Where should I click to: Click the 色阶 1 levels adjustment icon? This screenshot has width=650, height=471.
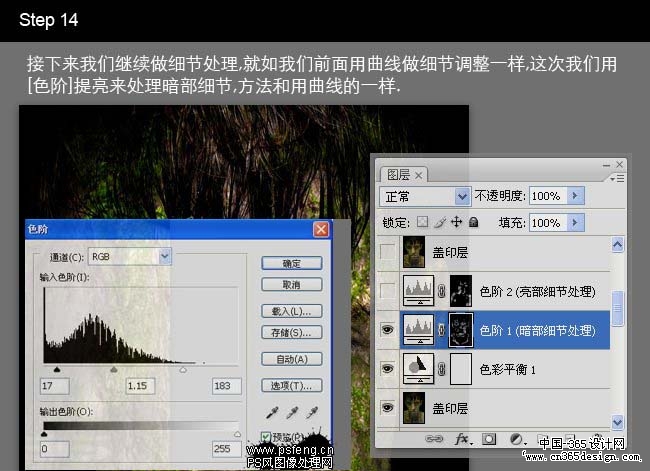[419, 330]
